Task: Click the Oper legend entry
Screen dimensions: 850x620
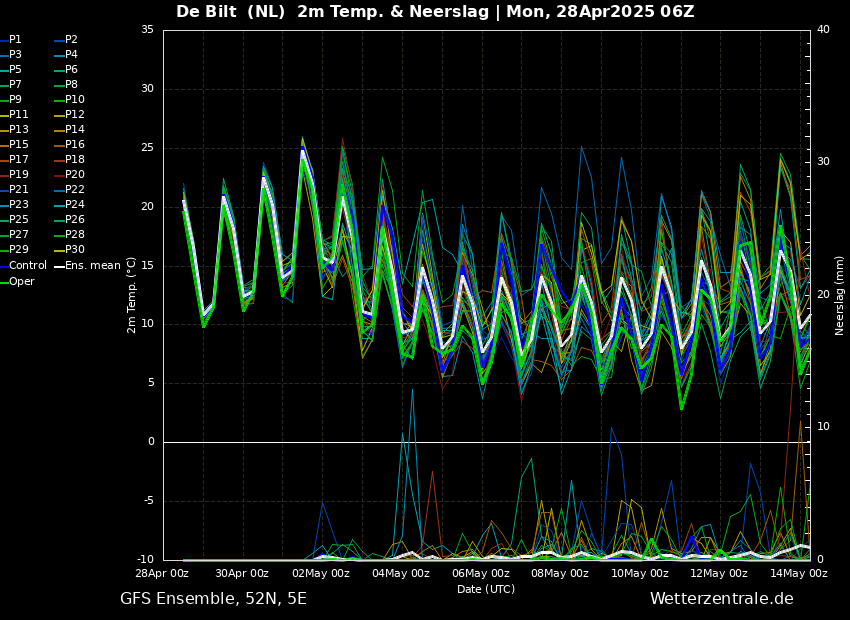Action: [21, 281]
